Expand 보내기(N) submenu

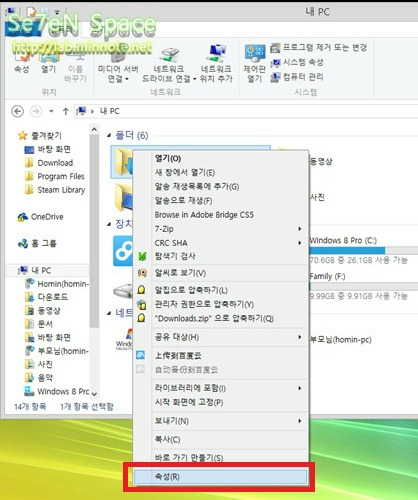pyautogui.click(x=220, y=421)
